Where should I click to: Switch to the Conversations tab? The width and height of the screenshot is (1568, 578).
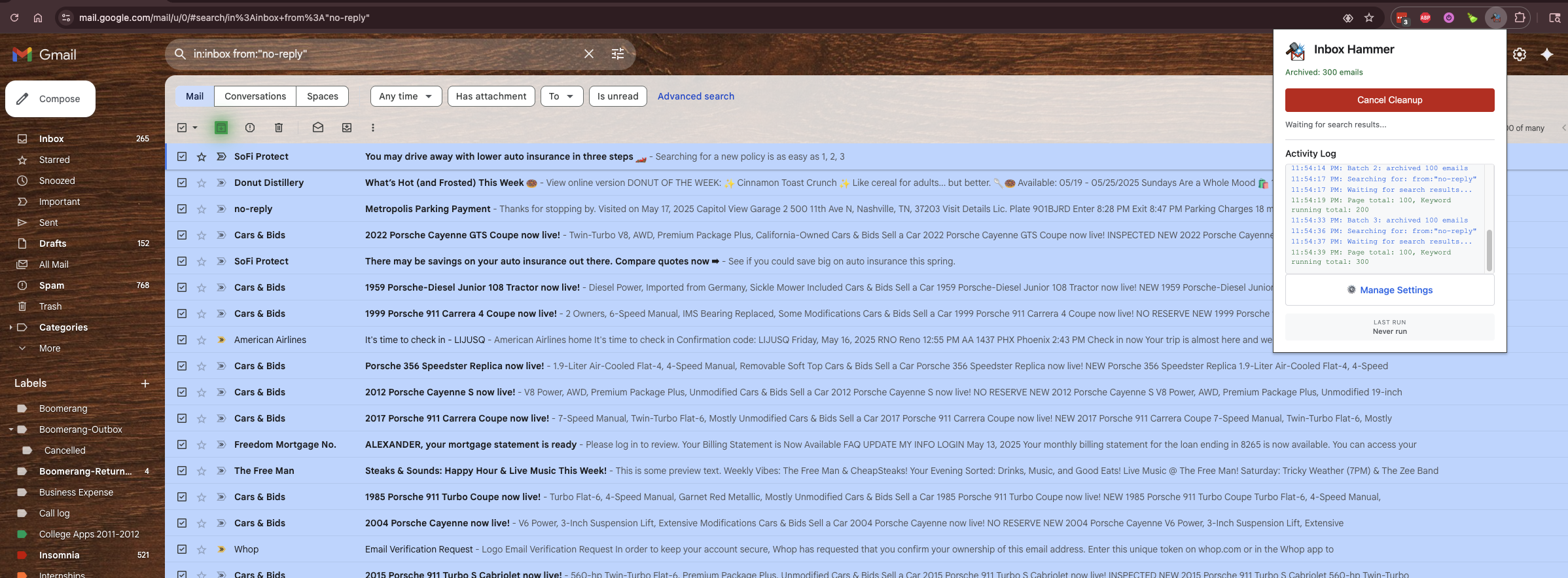tap(255, 96)
